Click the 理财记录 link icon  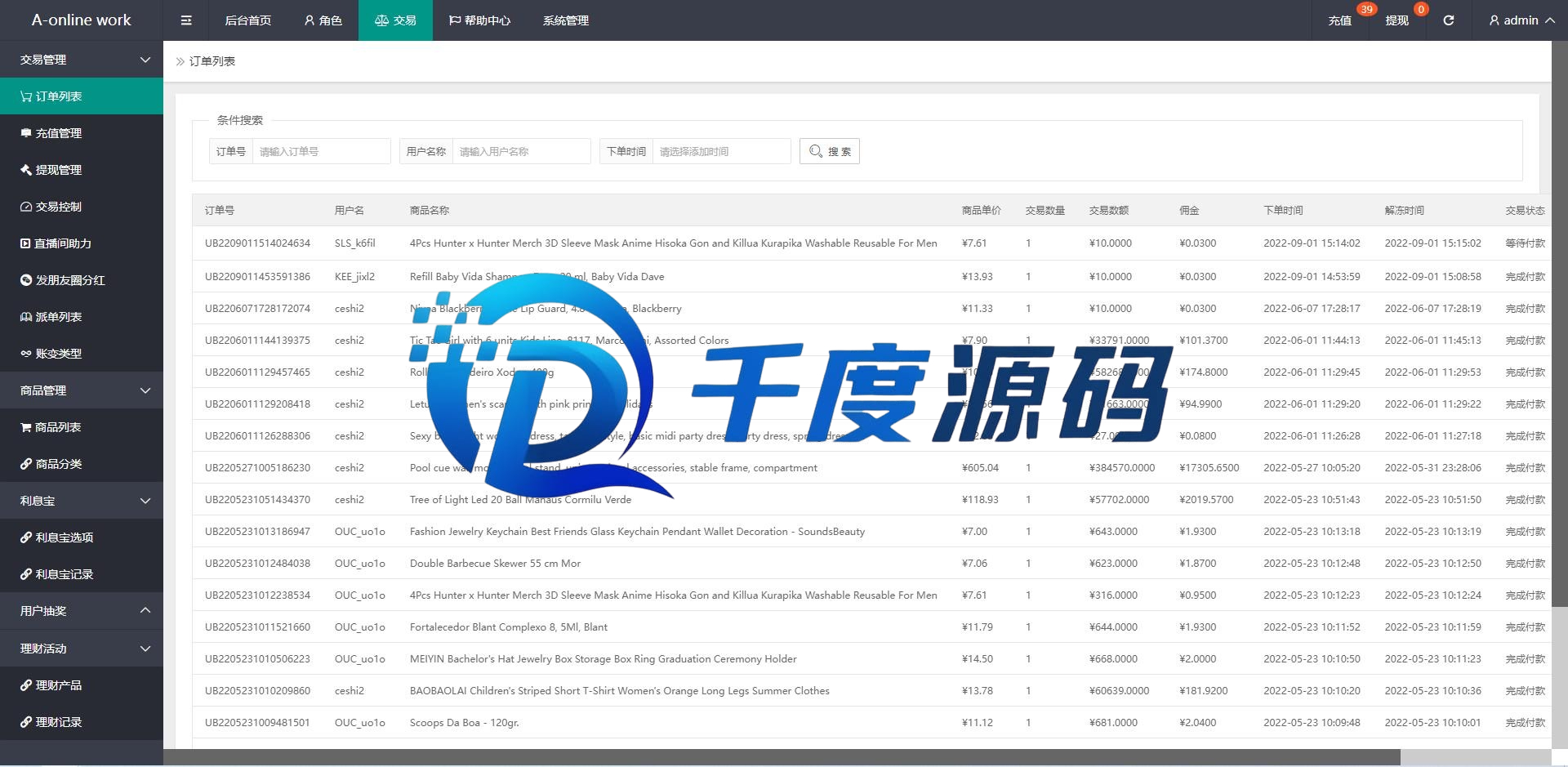26,722
